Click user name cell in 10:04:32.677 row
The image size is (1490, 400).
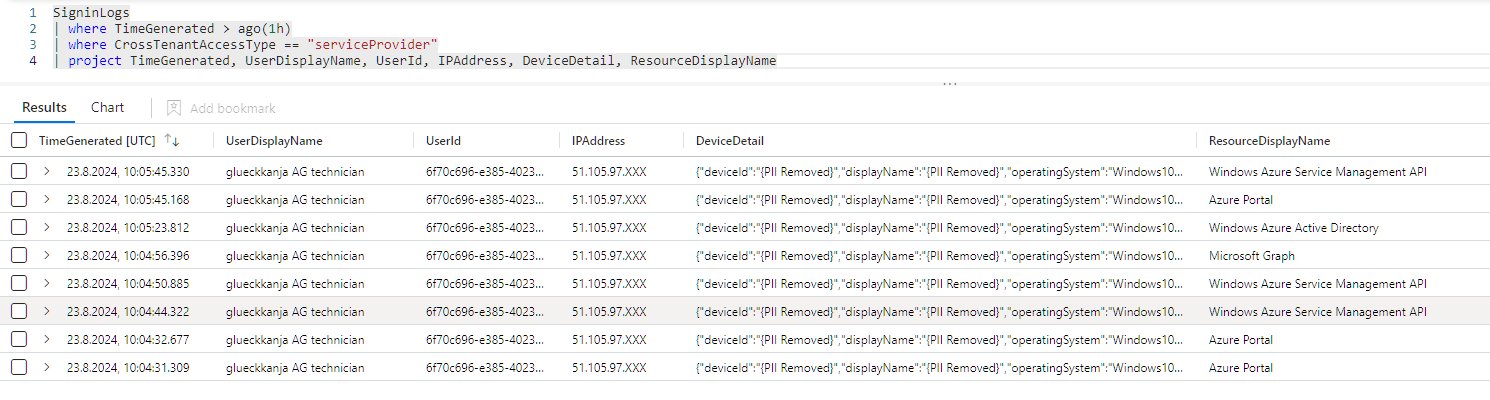tap(295, 340)
